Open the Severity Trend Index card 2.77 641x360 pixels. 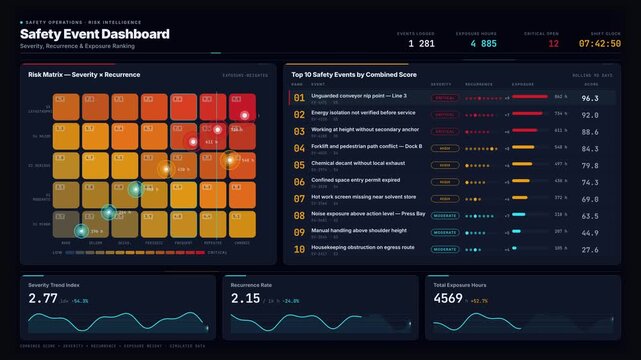point(118,308)
